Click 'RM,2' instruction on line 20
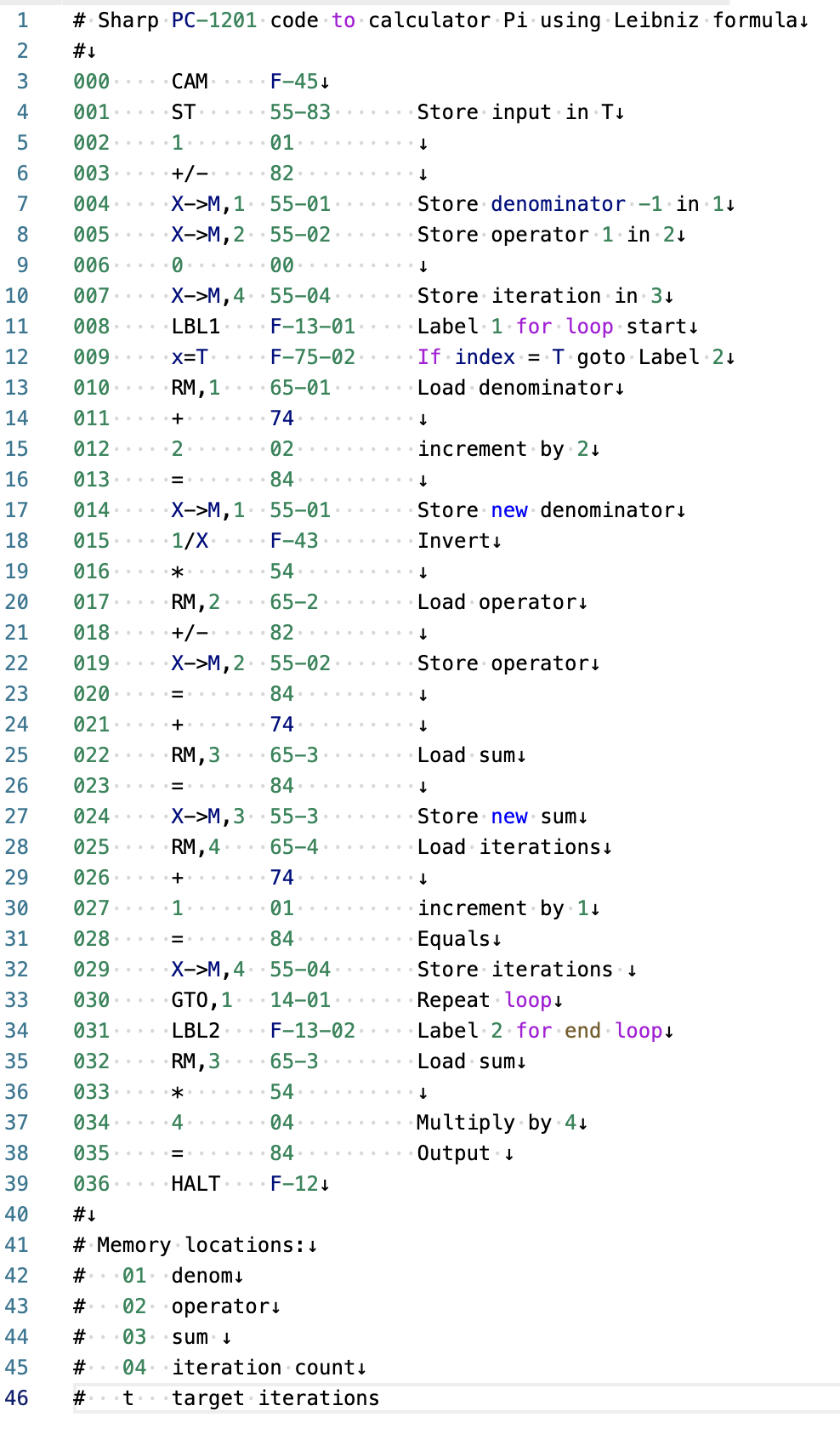This screenshot has height=1434, width=840. (196, 602)
